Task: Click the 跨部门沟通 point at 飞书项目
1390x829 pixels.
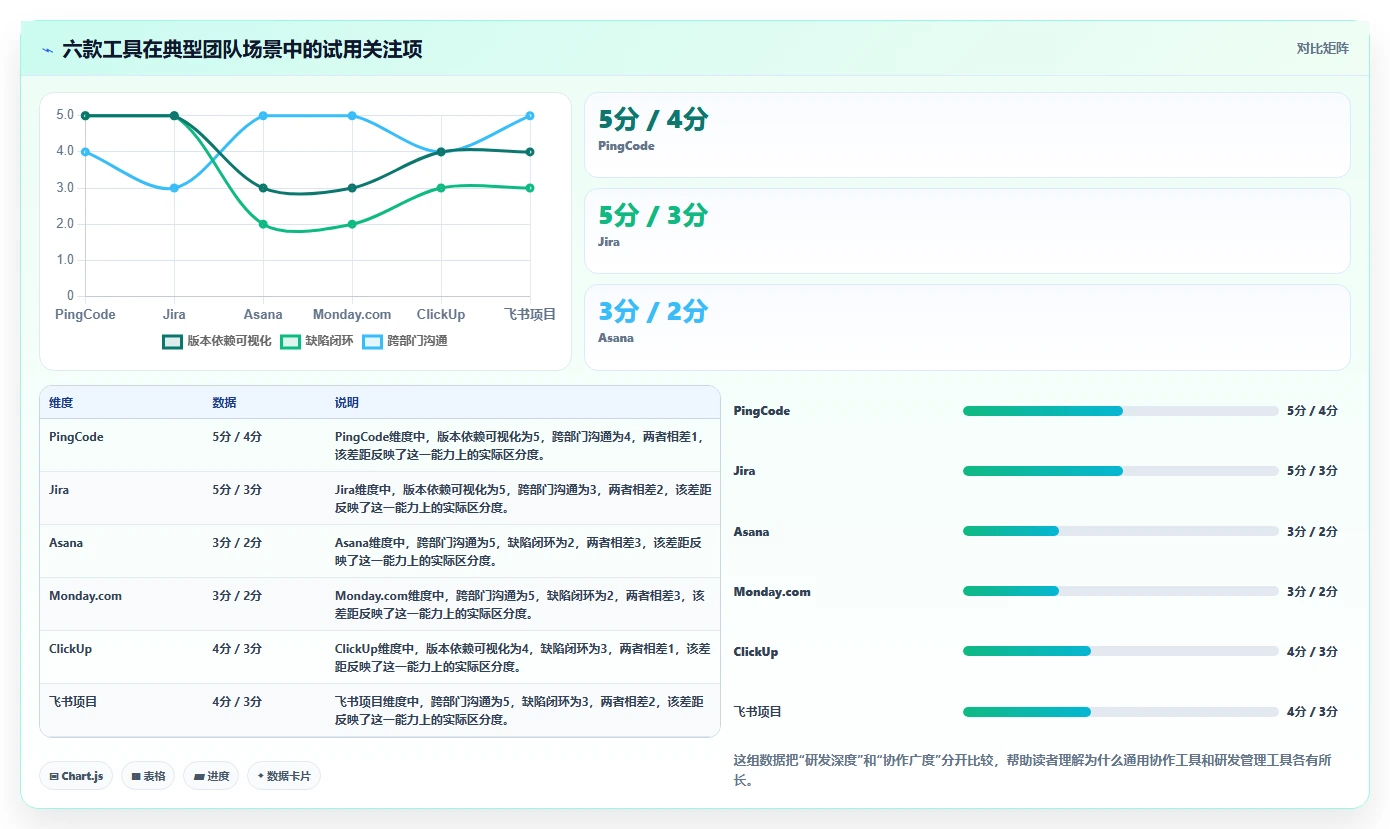Action: pyautogui.click(x=530, y=116)
